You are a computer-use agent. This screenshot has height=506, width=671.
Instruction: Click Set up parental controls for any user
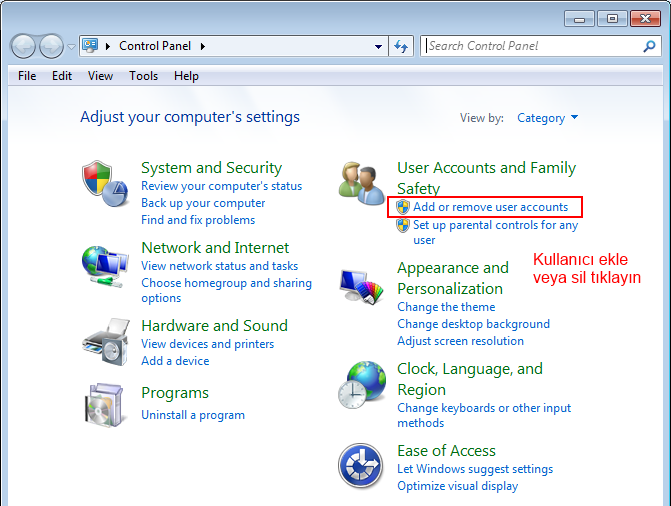(496, 232)
